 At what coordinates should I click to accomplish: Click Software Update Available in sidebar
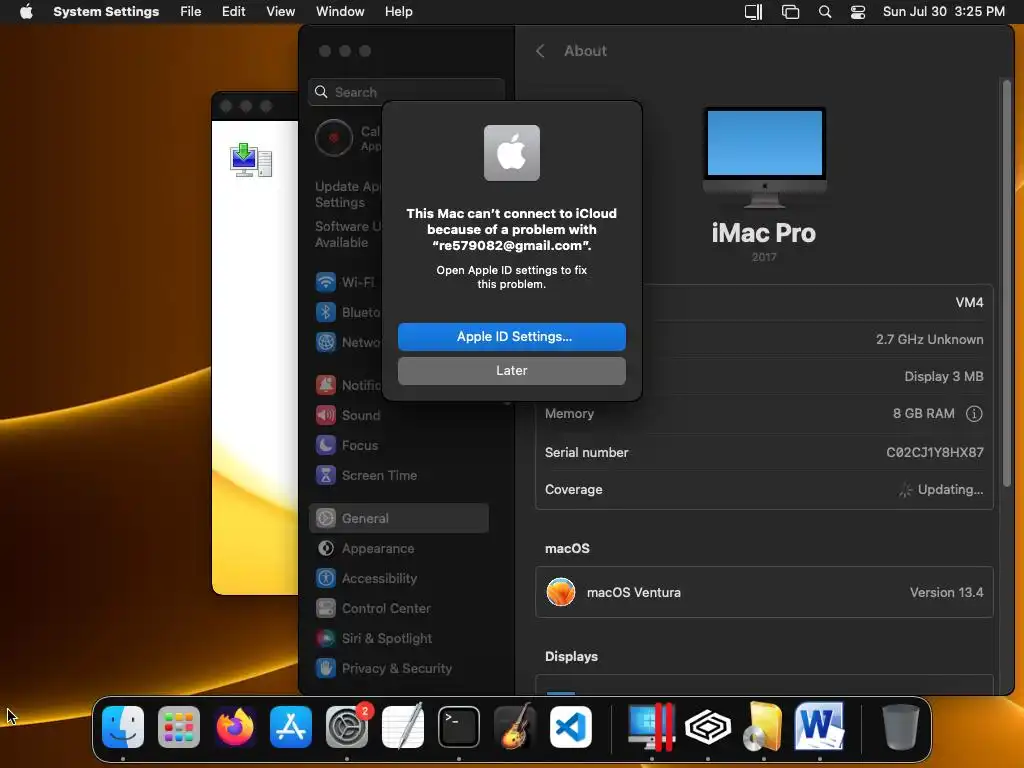[347, 234]
